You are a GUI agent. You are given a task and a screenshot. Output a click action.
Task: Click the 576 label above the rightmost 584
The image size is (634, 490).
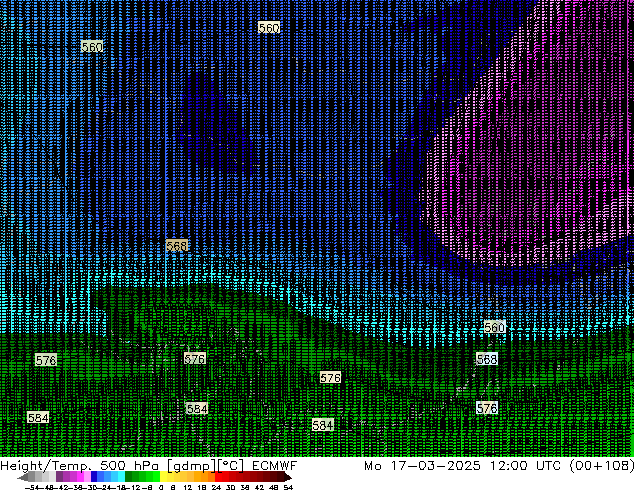(330, 378)
